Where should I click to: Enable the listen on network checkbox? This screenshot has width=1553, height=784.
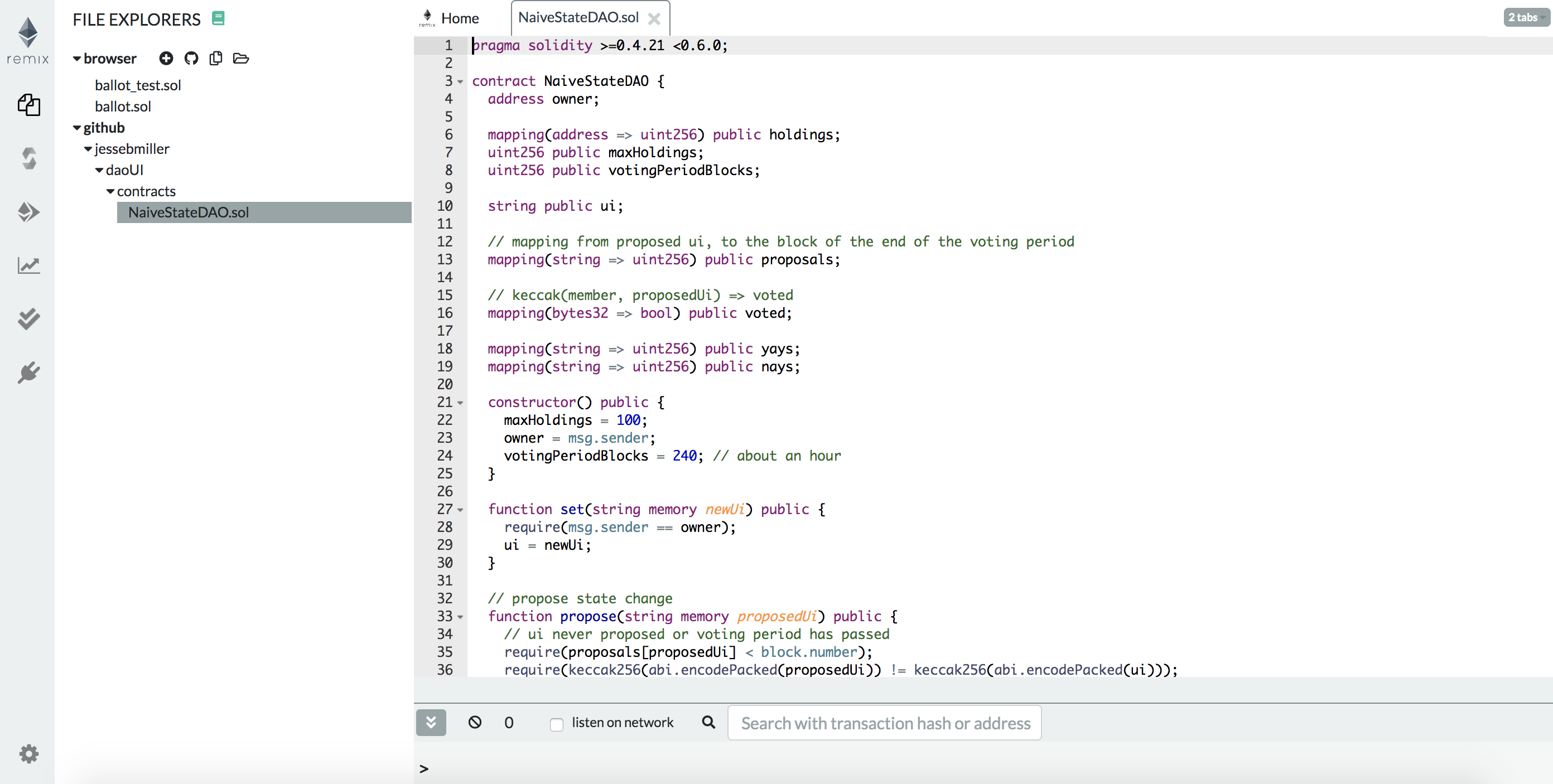click(557, 724)
